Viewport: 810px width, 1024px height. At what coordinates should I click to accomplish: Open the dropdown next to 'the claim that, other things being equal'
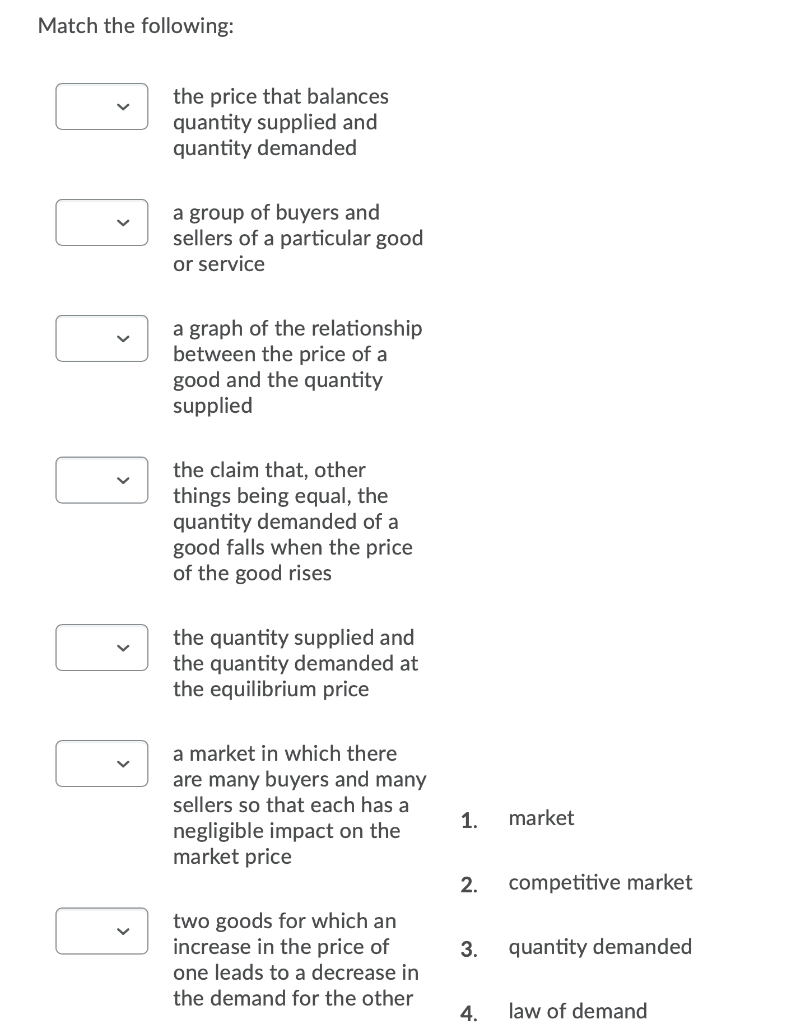pos(101,480)
